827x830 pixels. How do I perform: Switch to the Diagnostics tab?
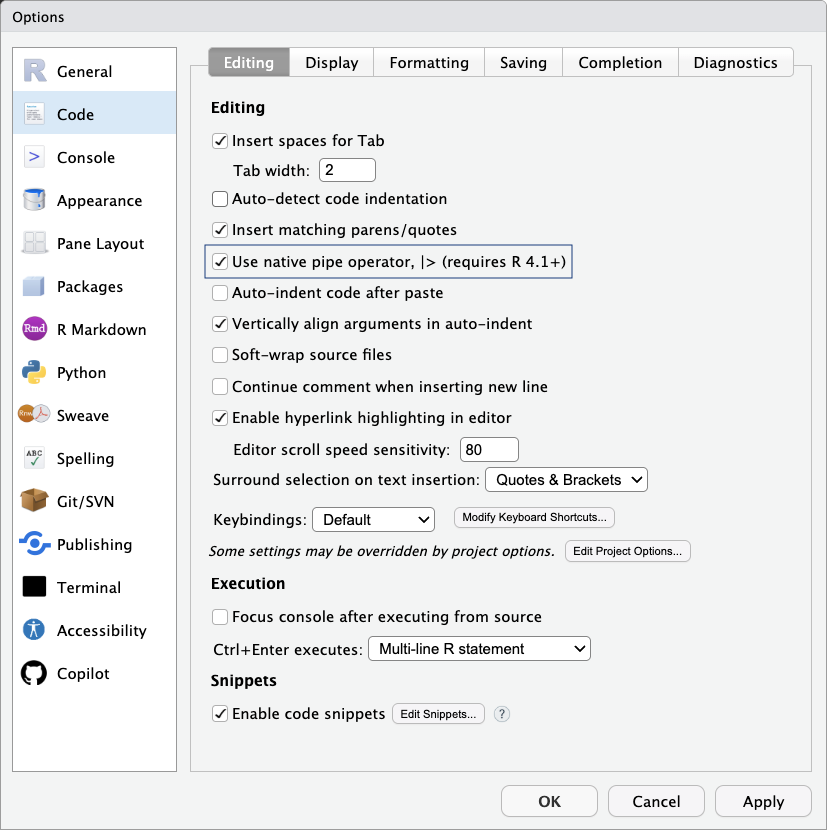coord(735,62)
